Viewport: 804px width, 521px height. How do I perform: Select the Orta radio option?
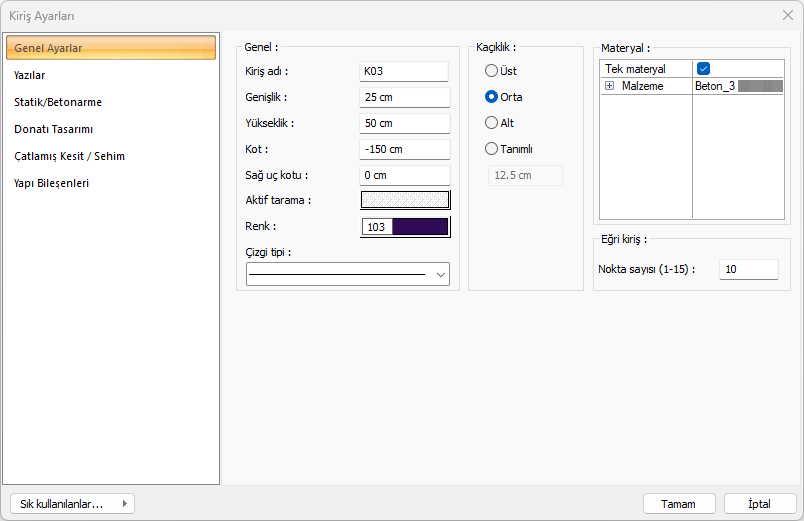(x=491, y=97)
